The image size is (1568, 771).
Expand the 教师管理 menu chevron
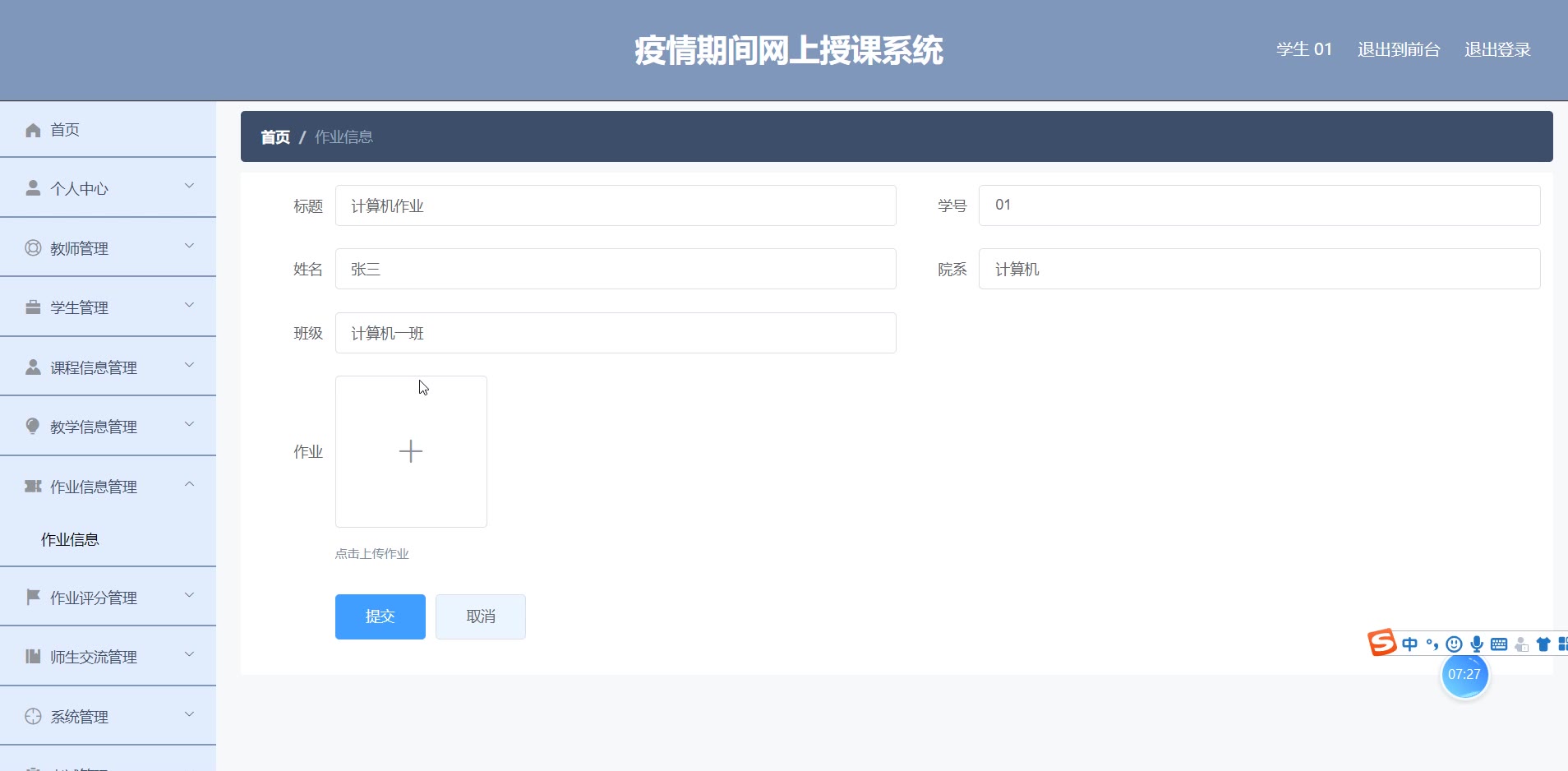[x=189, y=246]
